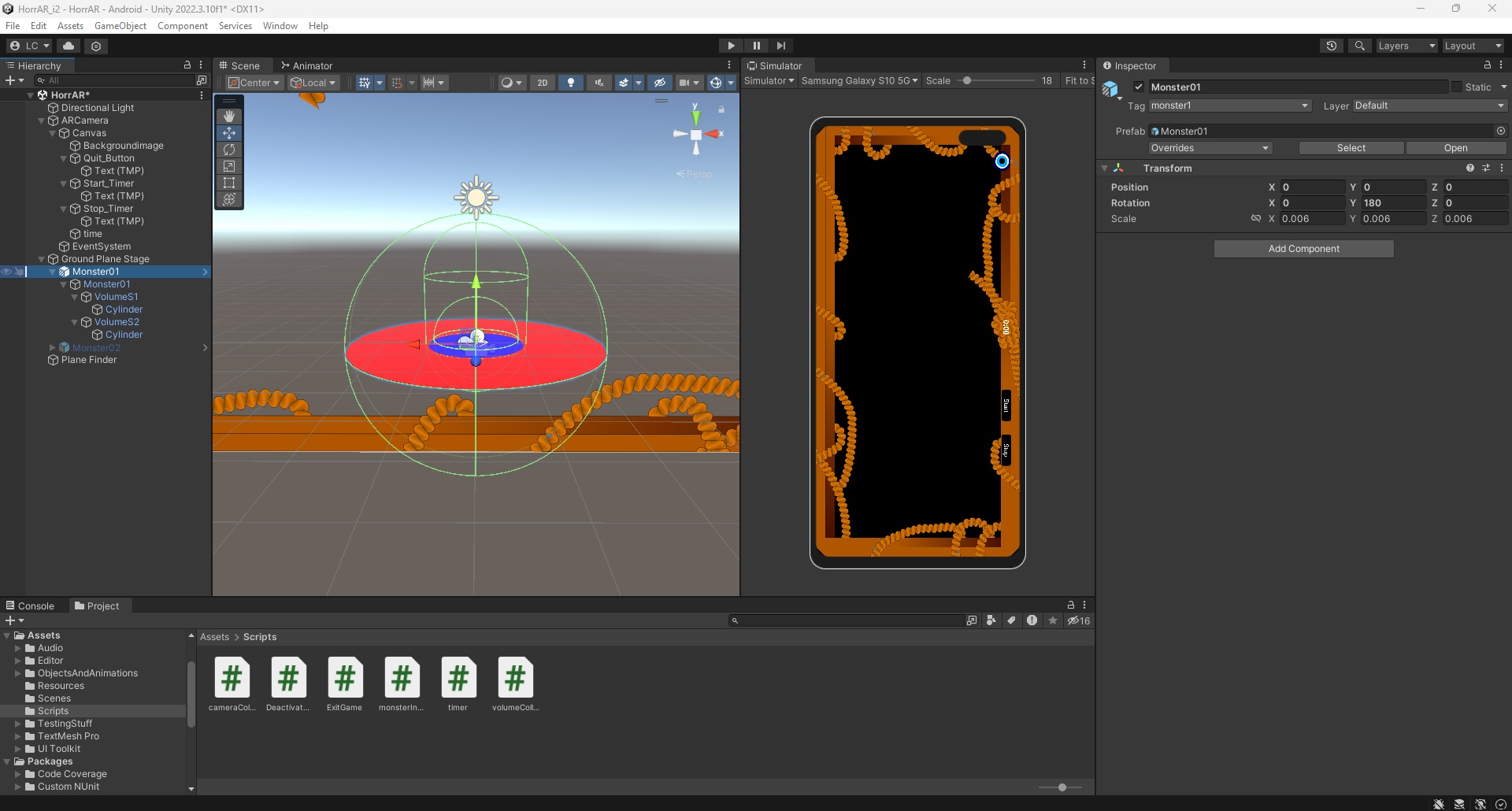Enable the Static checkbox

1457,87
